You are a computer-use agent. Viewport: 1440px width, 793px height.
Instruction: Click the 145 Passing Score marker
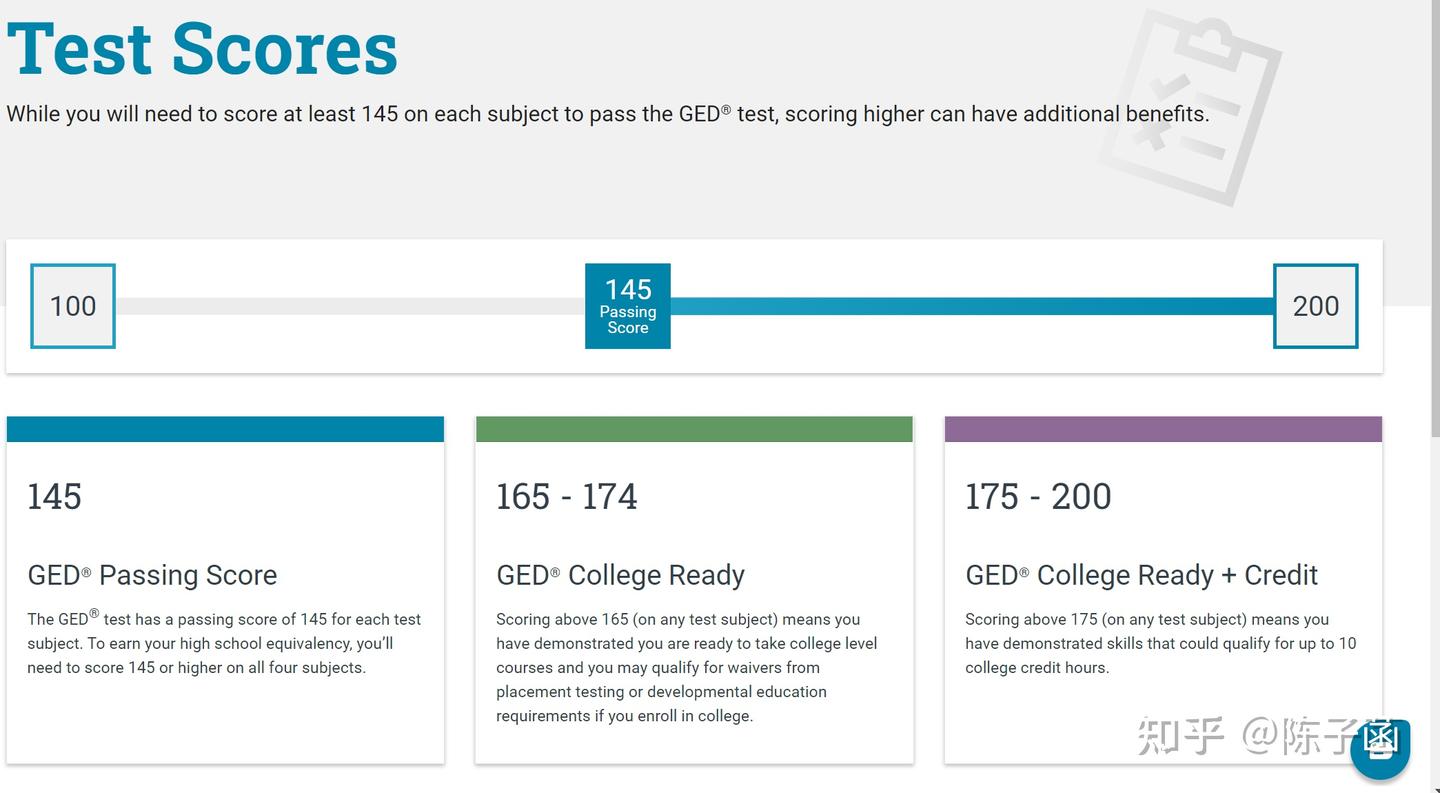tap(628, 306)
